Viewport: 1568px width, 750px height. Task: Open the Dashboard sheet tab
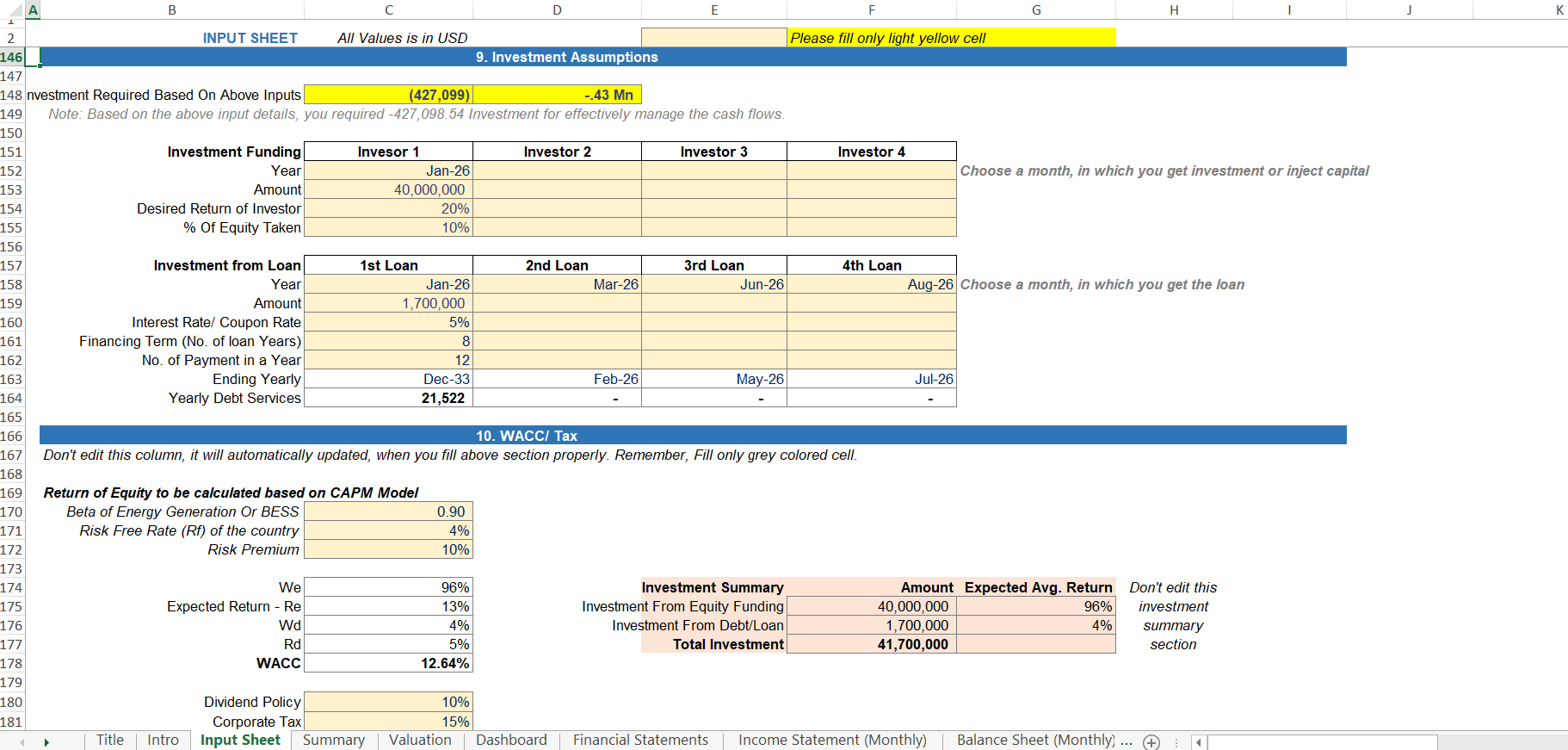click(511, 740)
